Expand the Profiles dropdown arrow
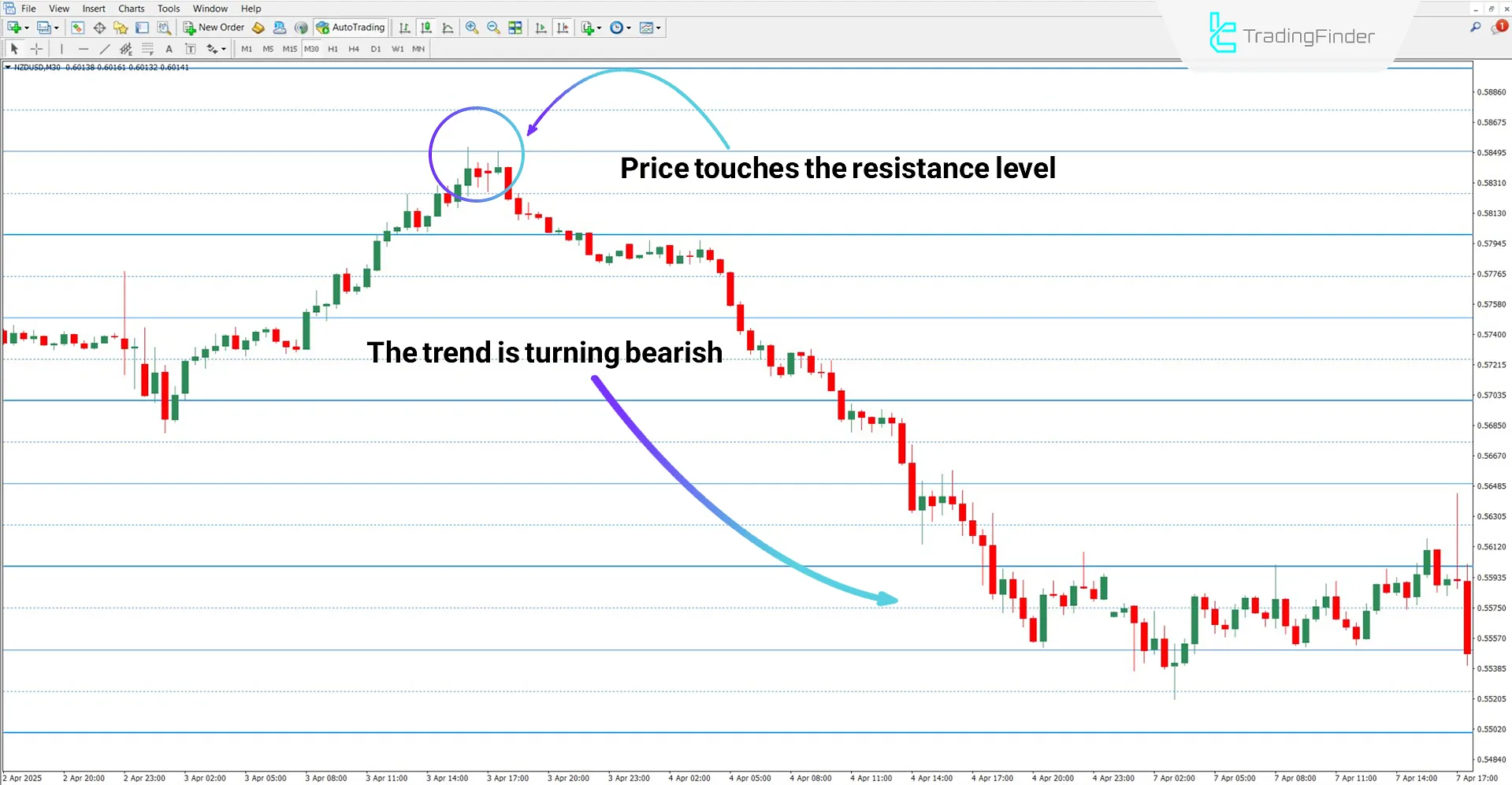 [57, 28]
